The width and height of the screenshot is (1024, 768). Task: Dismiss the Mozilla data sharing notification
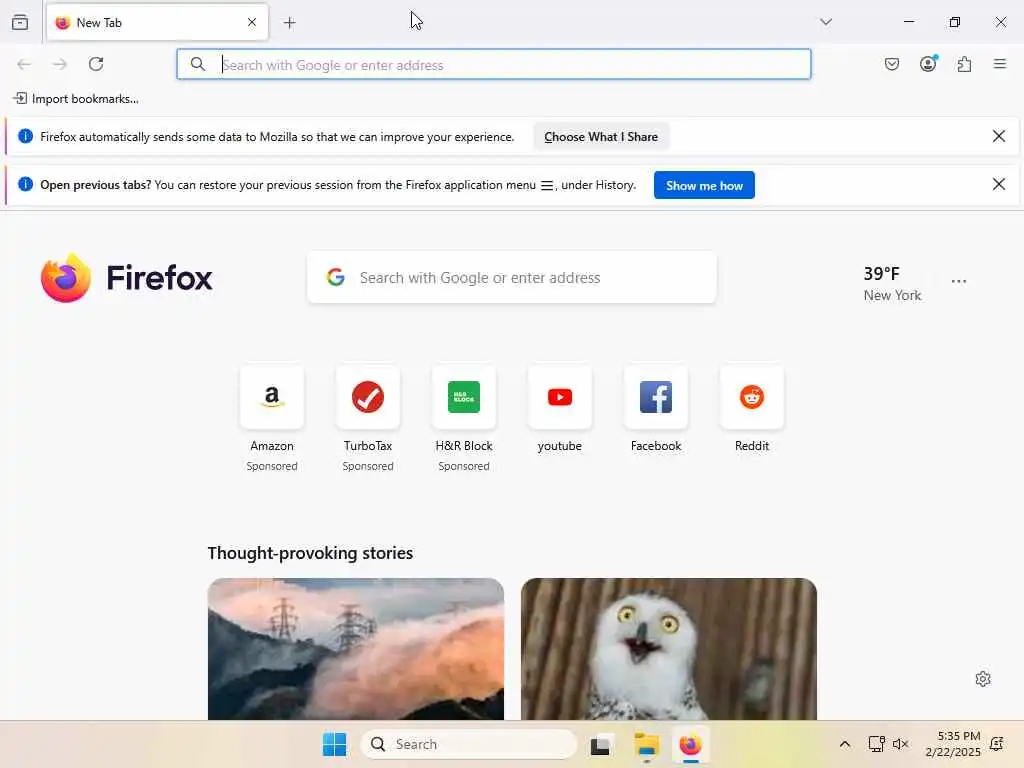tap(999, 136)
